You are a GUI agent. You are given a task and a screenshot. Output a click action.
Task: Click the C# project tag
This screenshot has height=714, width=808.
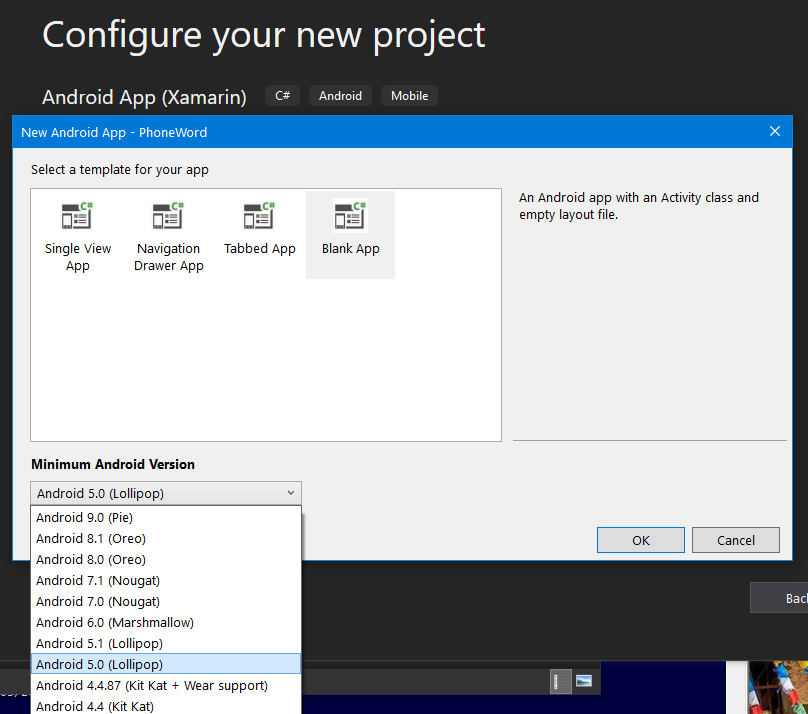(x=282, y=96)
